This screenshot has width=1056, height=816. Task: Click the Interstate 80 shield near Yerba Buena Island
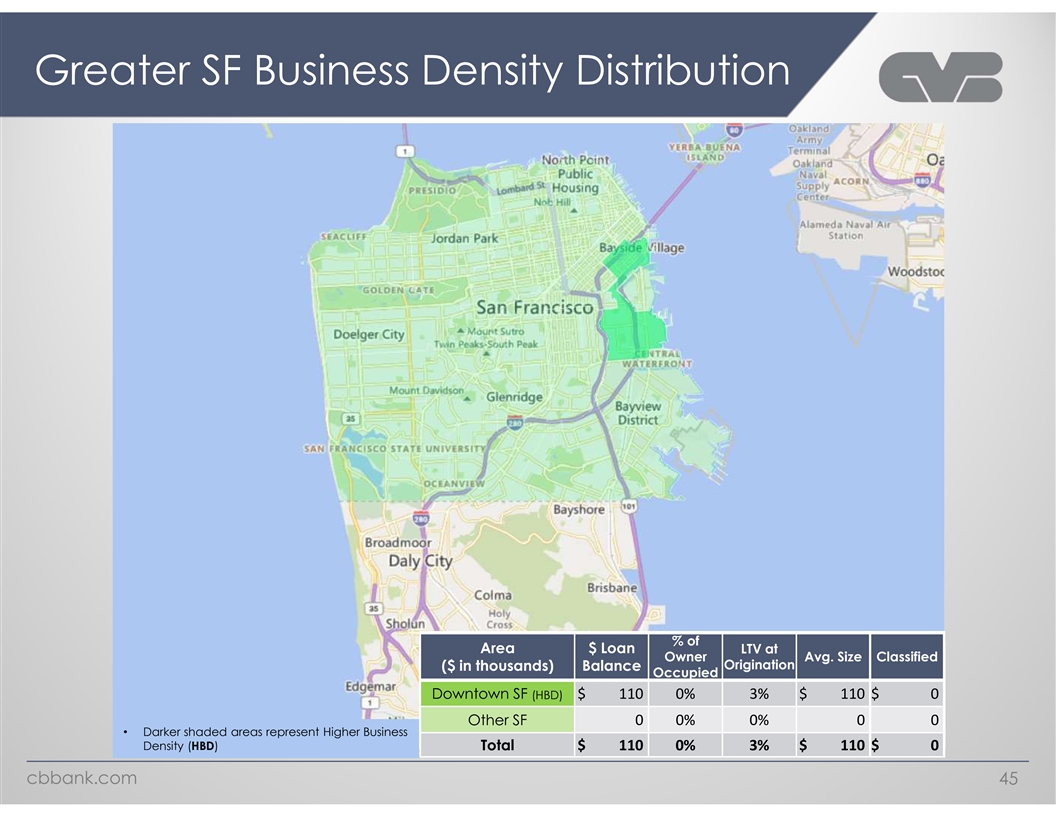(734, 130)
